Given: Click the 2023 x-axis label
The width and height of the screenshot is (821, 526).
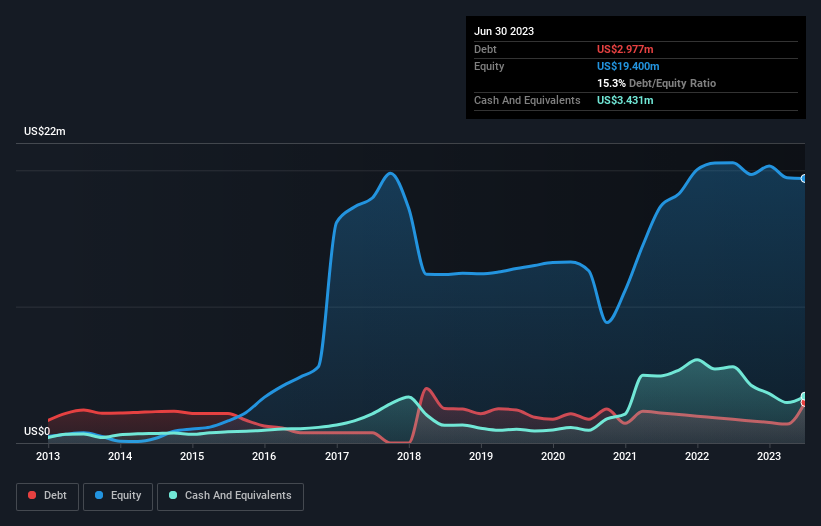Looking at the screenshot, I should pos(769,456).
